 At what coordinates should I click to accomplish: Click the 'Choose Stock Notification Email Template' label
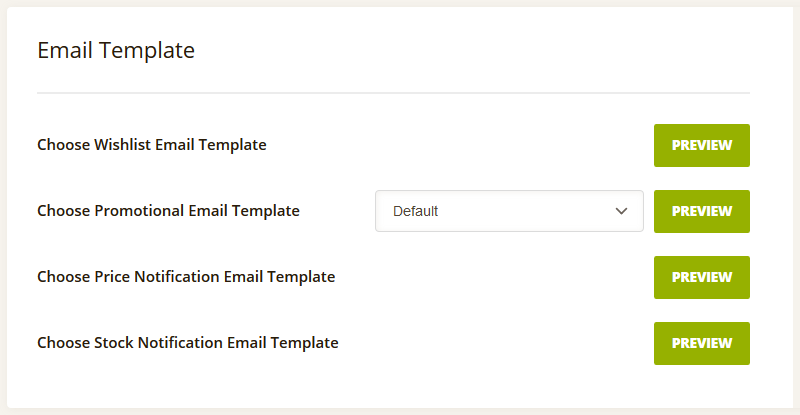[188, 343]
